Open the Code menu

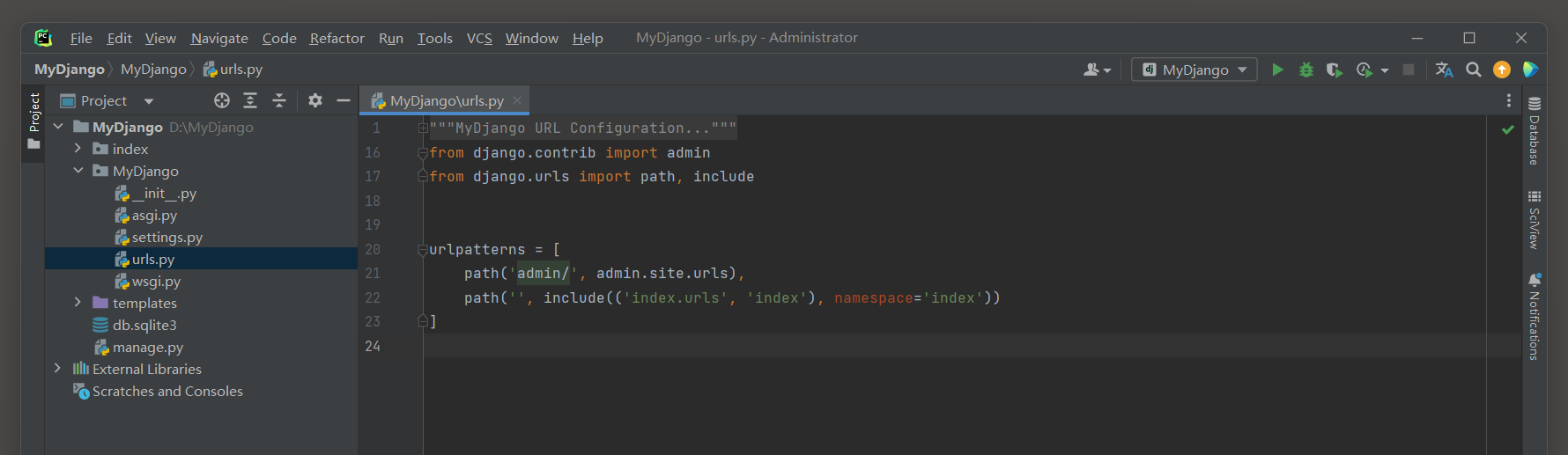279,38
